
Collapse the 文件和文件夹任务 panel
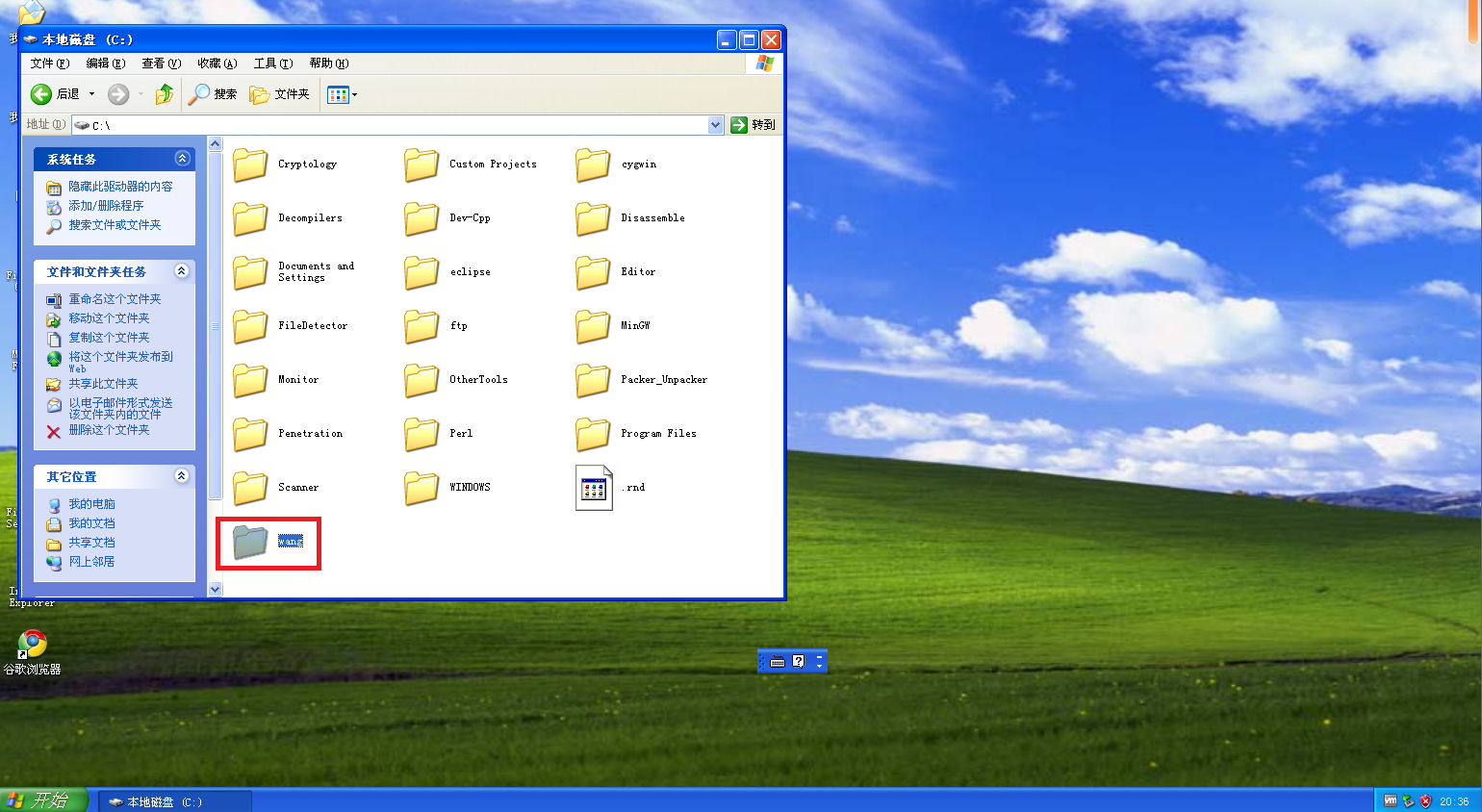coord(182,271)
